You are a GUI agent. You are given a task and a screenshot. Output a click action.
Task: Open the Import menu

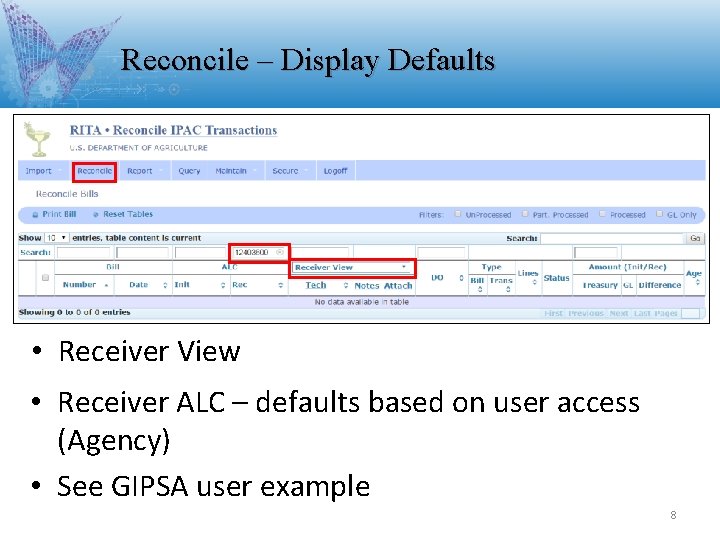click(43, 171)
